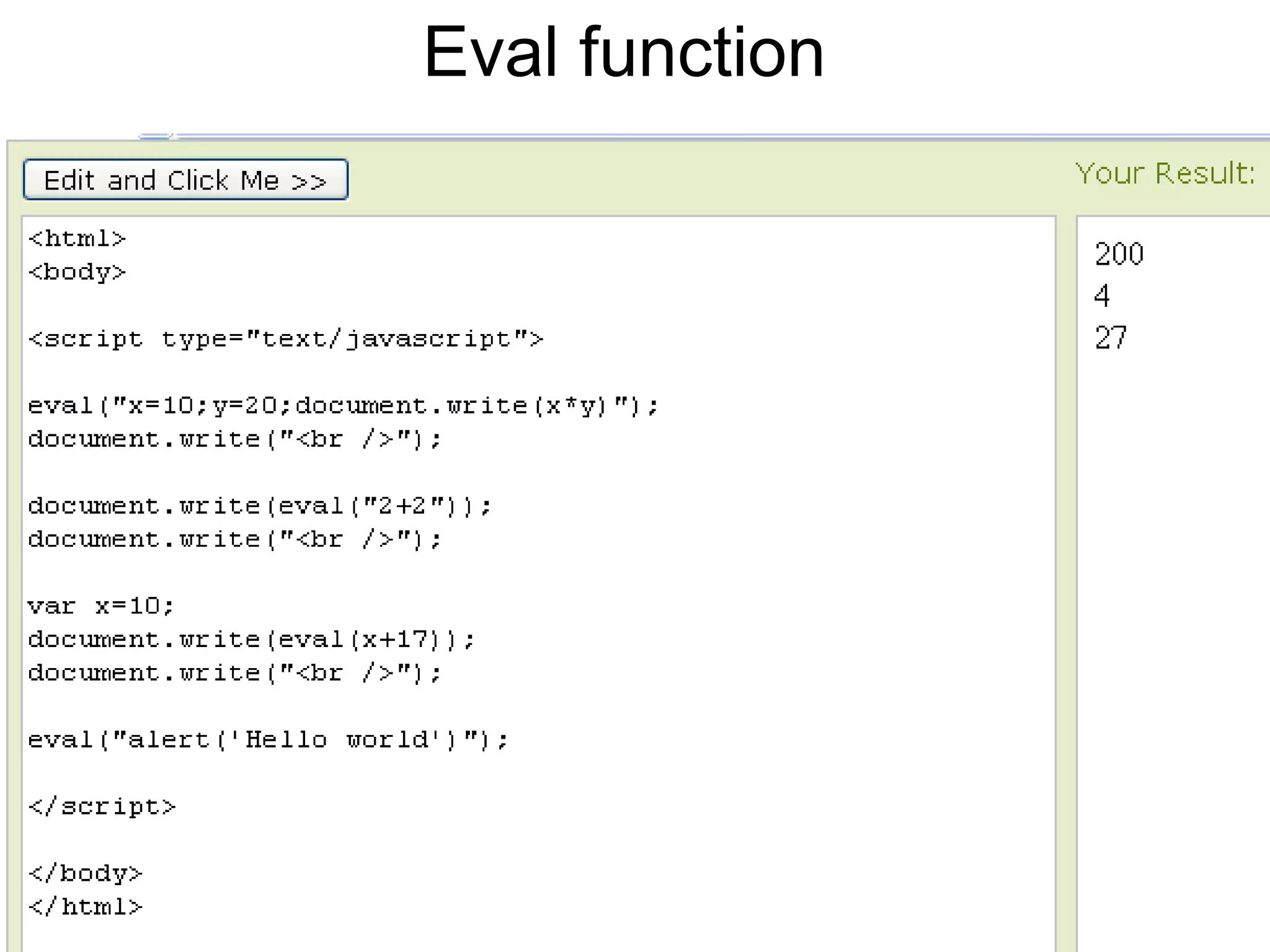The height and width of the screenshot is (952, 1270).
Task: Click the first document.write("<br />") line
Action: pos(235,439)
